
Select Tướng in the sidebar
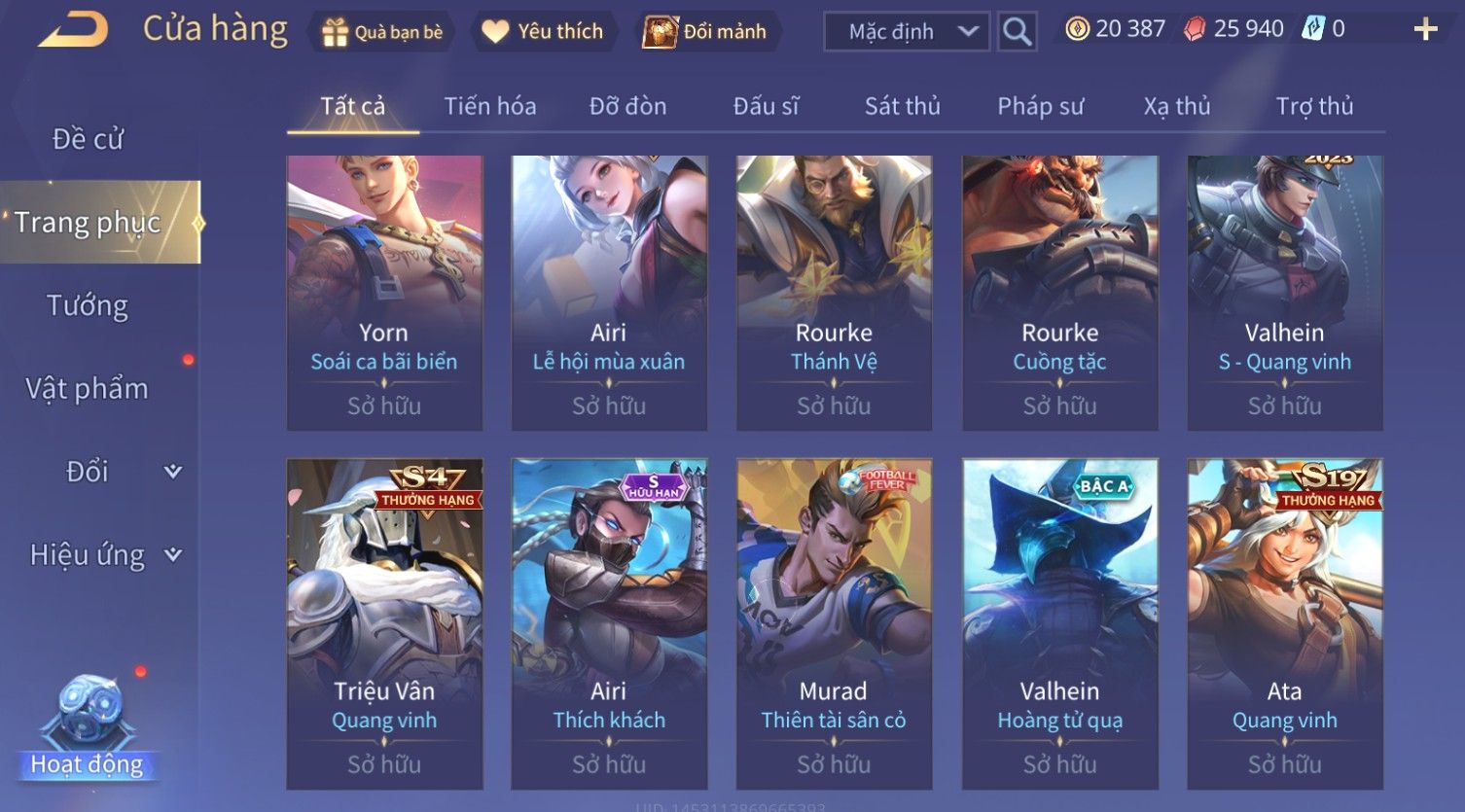[x=88, y=305]
